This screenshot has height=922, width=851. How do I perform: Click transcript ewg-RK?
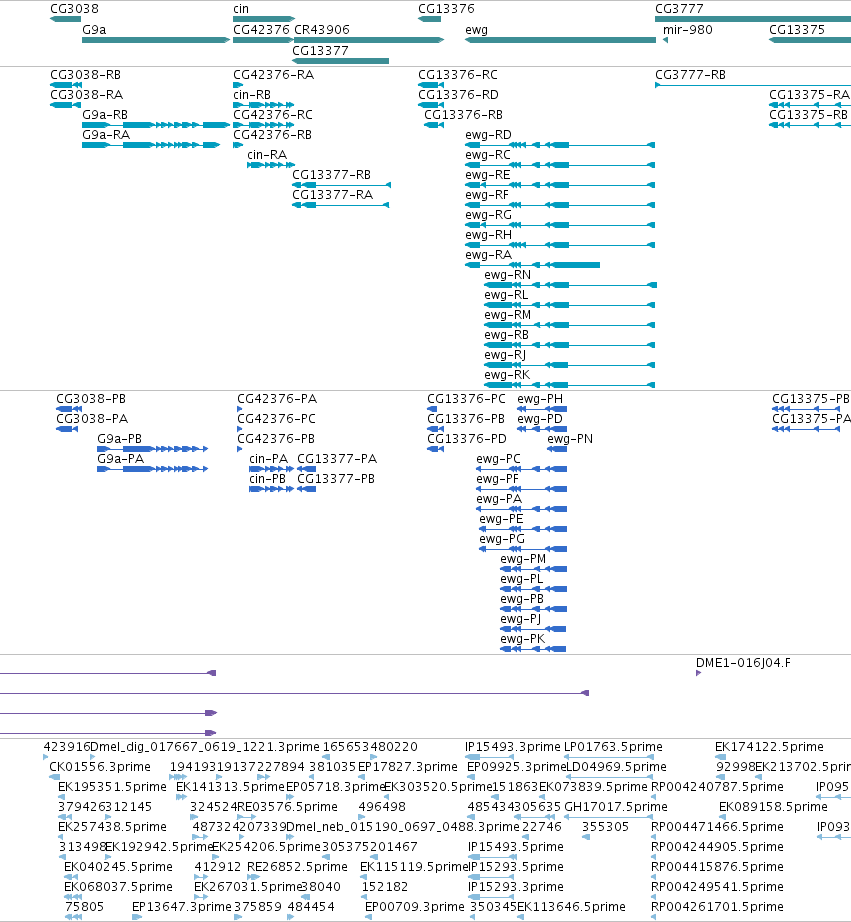click(569, 385)
